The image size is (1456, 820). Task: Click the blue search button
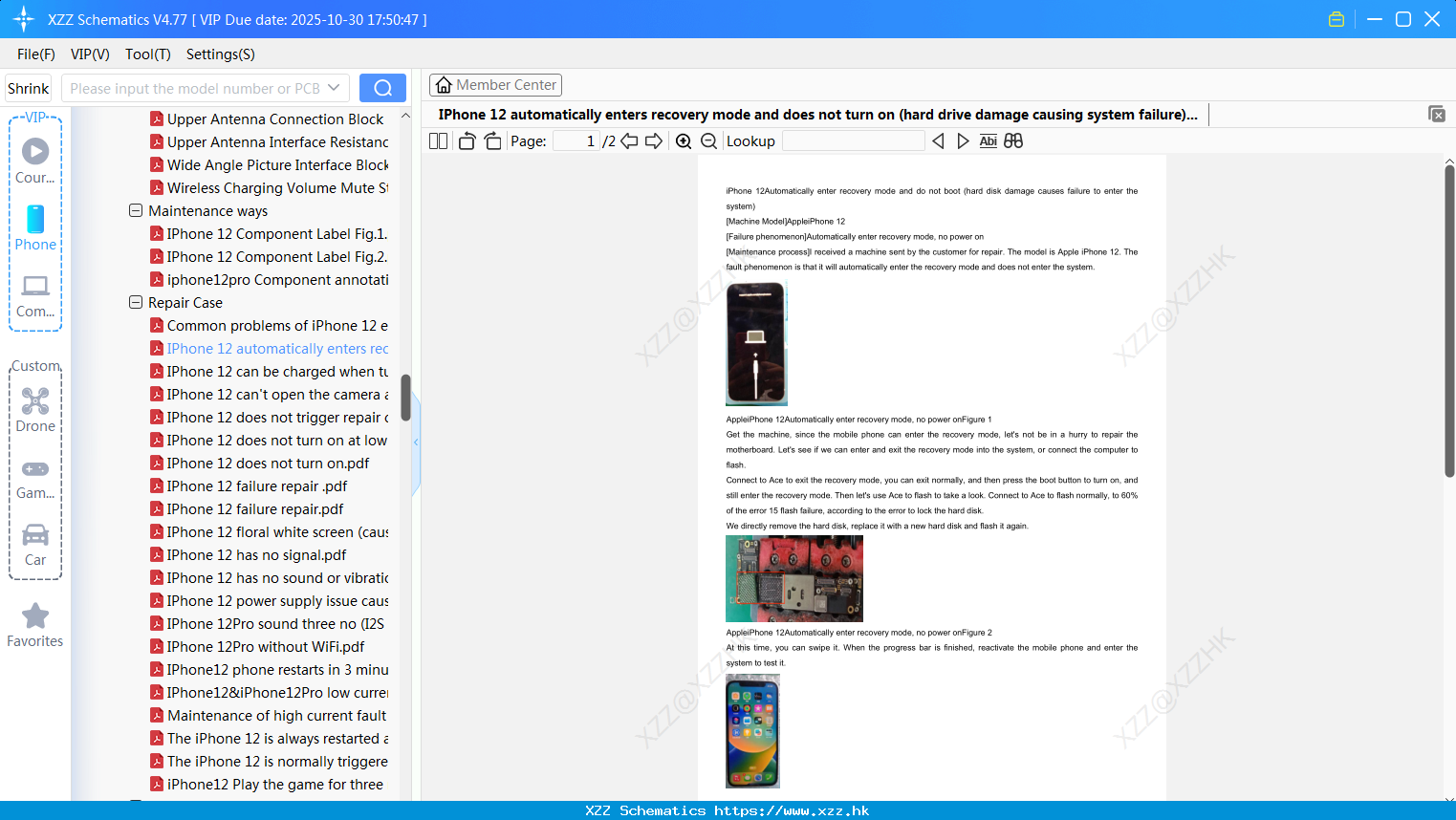coord(382,88)
